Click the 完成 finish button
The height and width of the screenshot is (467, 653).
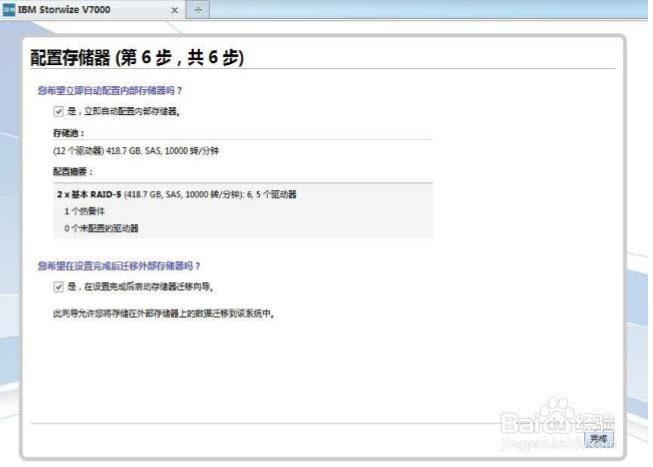(x=599, y=439)
